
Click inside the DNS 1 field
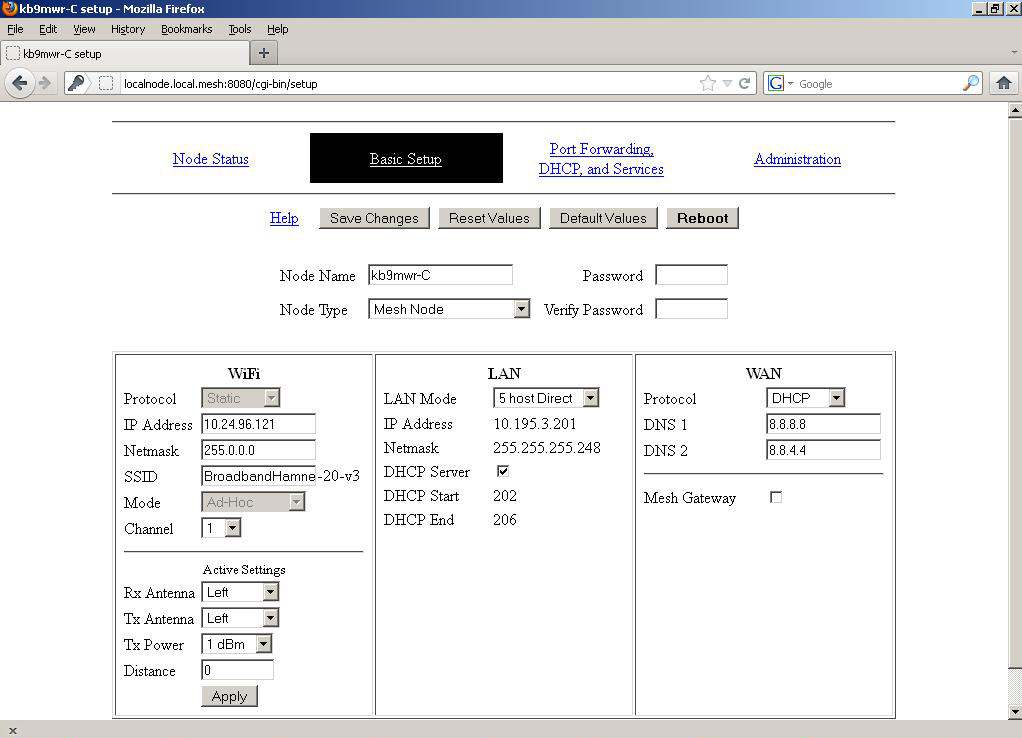click(x=823, y=424)
